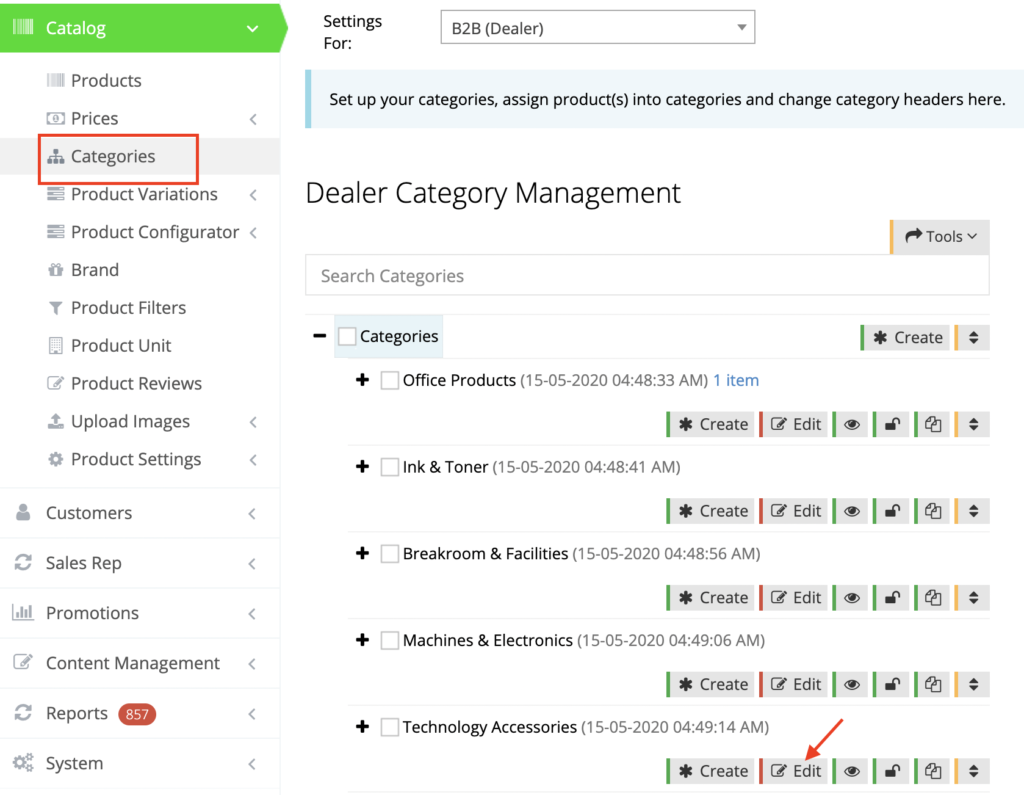The width and height of the screenshot is (1024, 795).
Task: Expand the Sales Rep section
Action: coord(140,563)
